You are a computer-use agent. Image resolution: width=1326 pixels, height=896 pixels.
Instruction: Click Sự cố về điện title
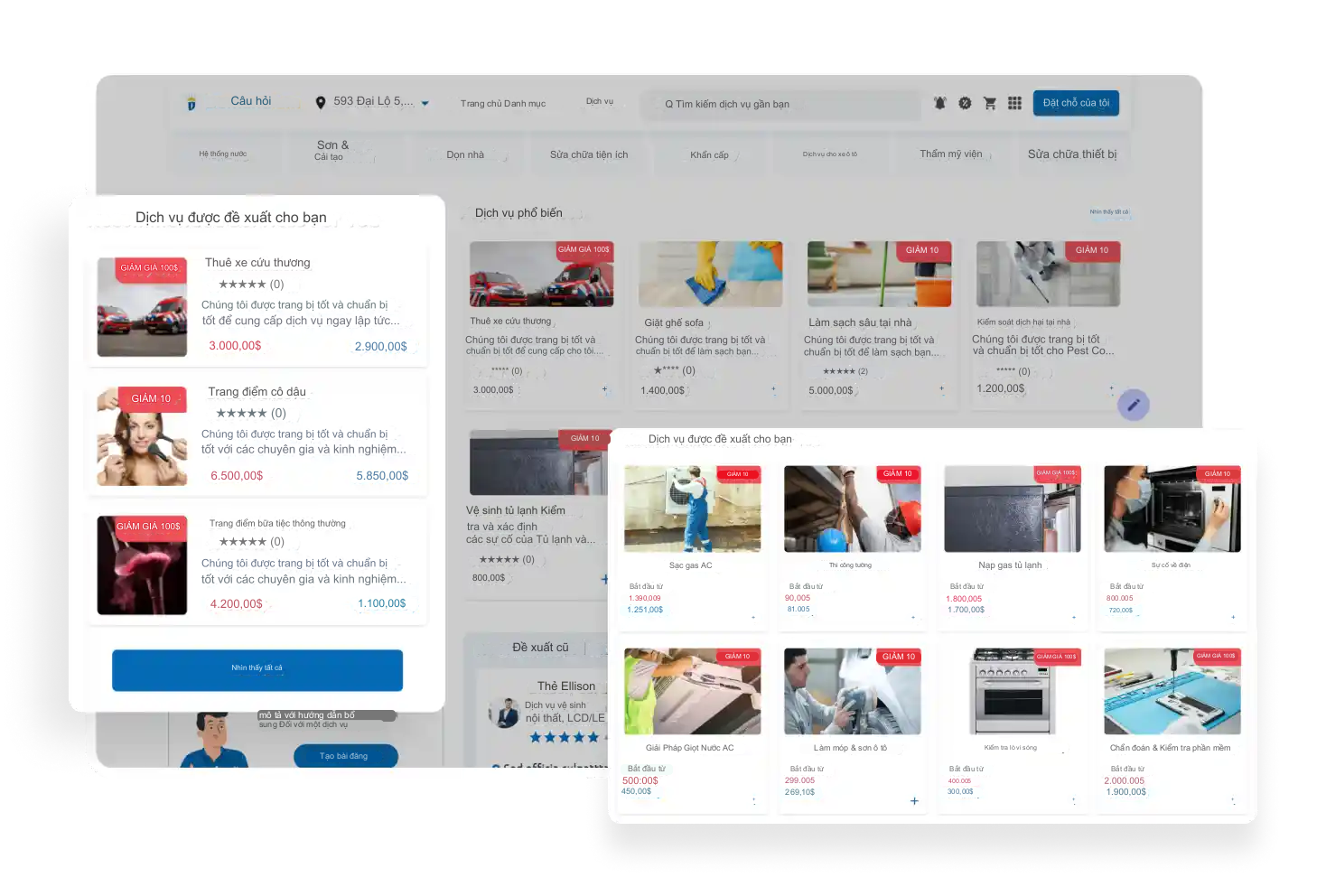click(x=1171, y=565)
